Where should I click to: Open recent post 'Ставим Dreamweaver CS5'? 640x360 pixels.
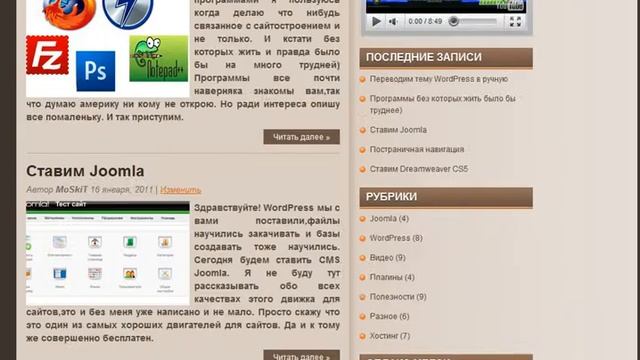pos(419,169)
